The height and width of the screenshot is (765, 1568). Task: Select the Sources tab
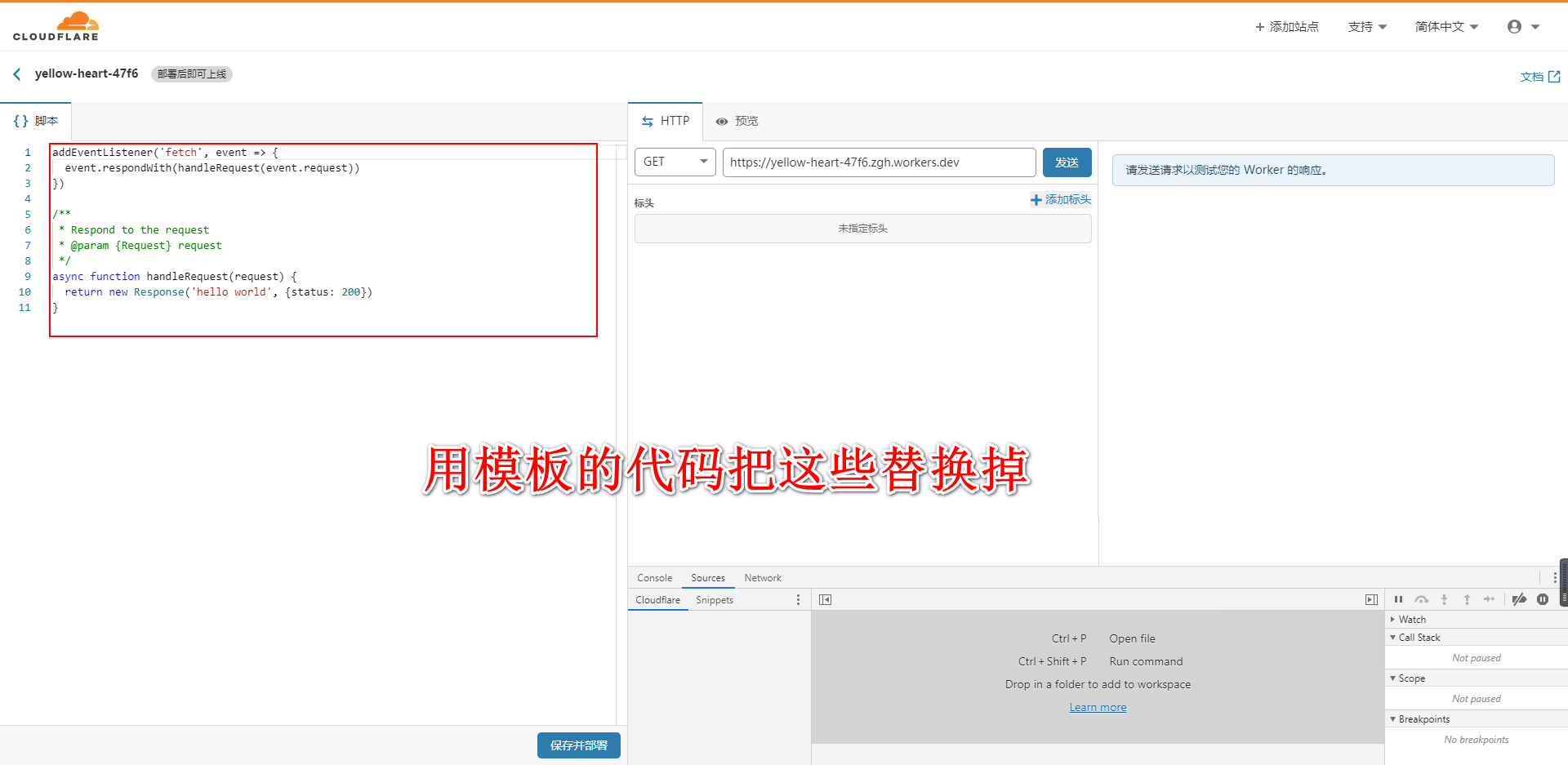click(x=708, y=578)
